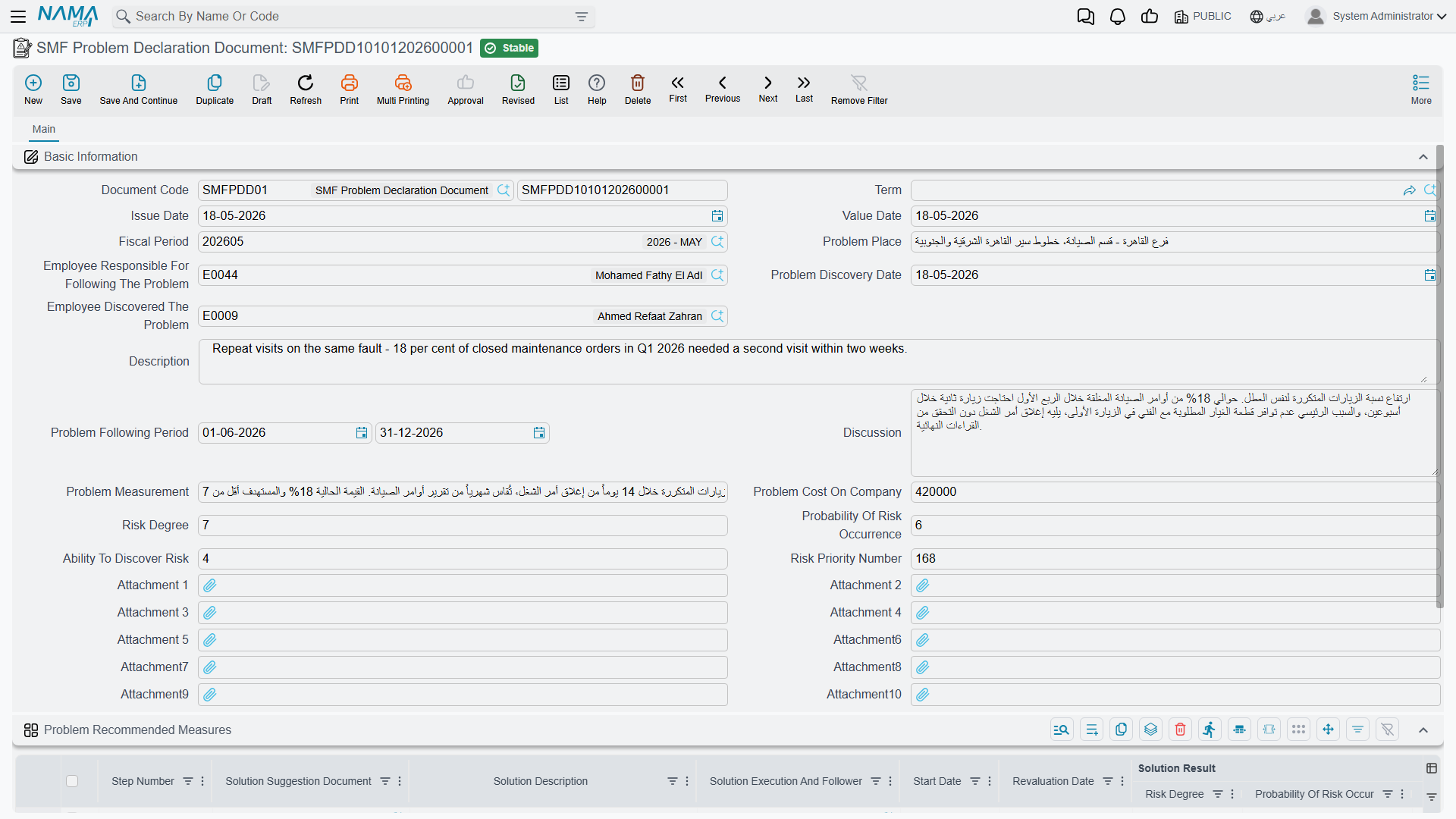1456x819 pixels.
Task: Go to First record
Action: pyautogui.click(x=678, y=89)
